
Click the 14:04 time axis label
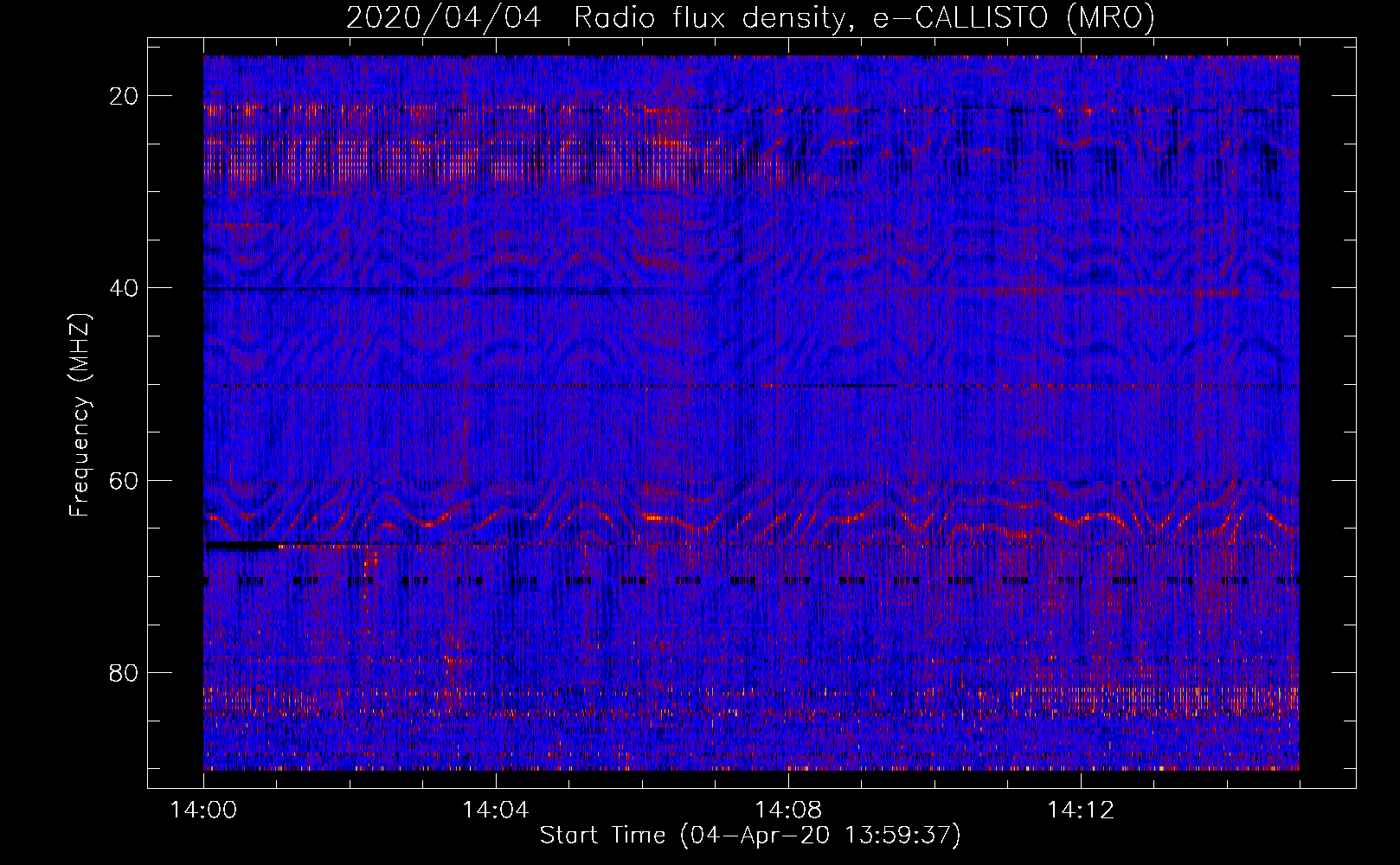coord(496,811)
